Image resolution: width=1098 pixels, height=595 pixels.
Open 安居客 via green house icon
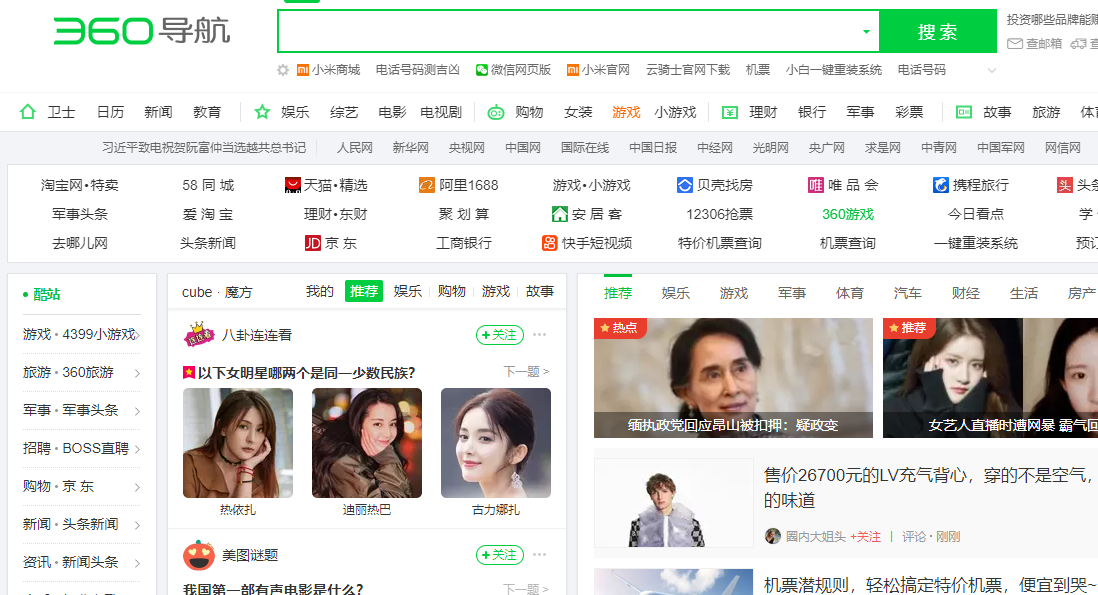point(560,214)
